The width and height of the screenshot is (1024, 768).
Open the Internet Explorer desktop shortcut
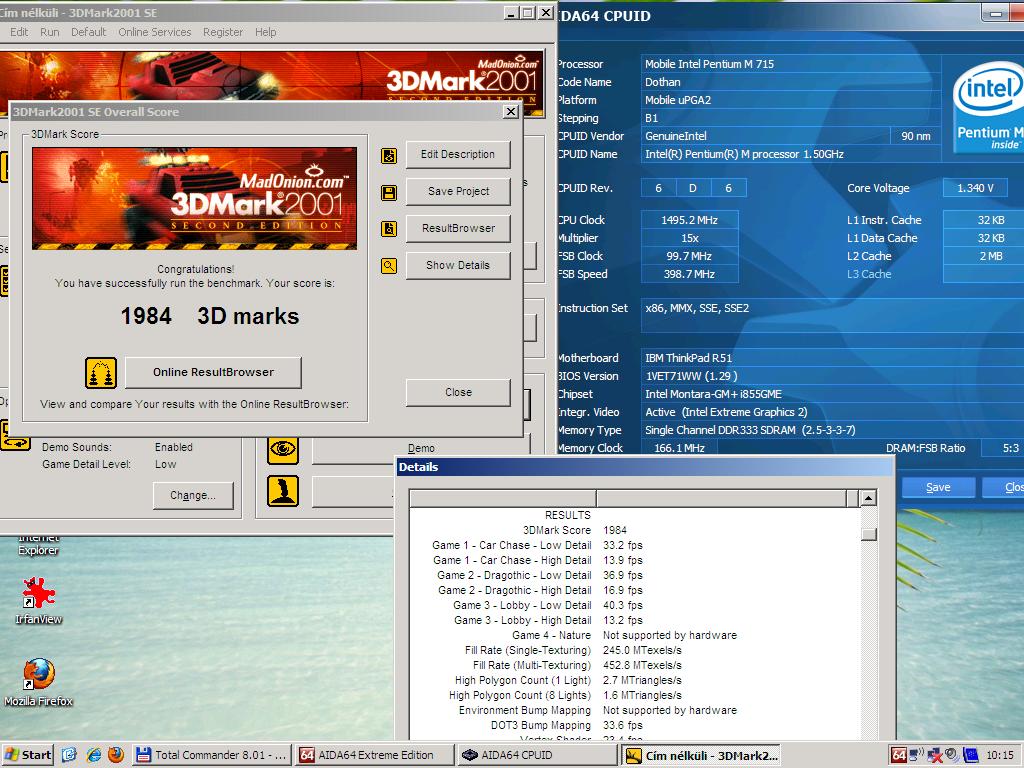tap(39, 545)
